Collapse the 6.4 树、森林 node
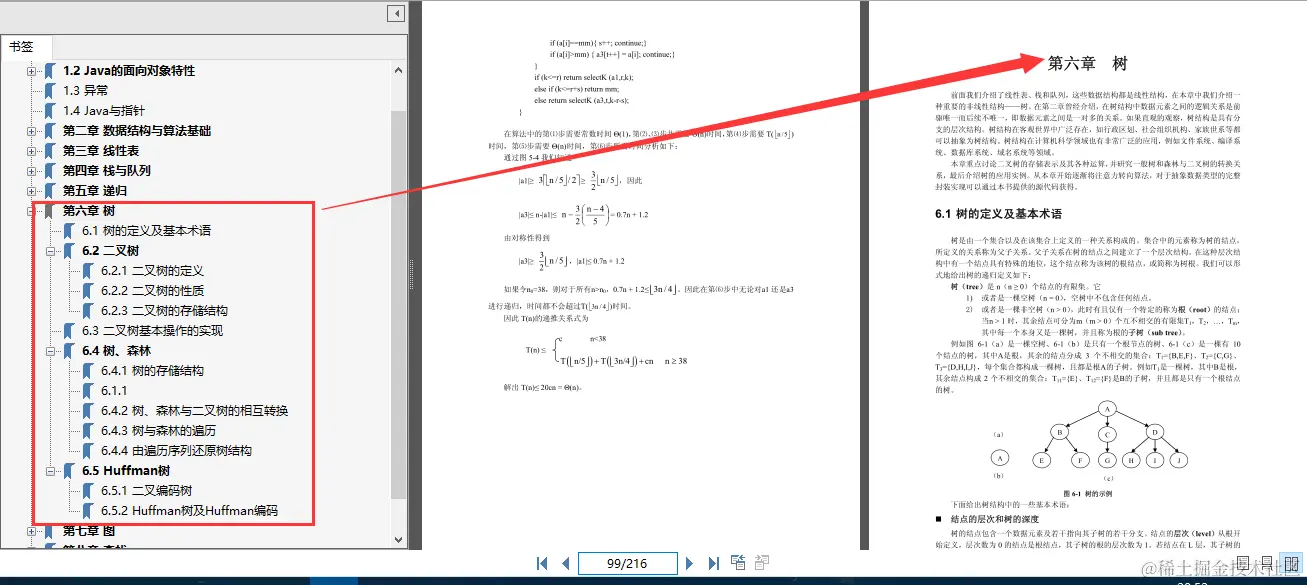1307x585 pixels. pos(51,351)
